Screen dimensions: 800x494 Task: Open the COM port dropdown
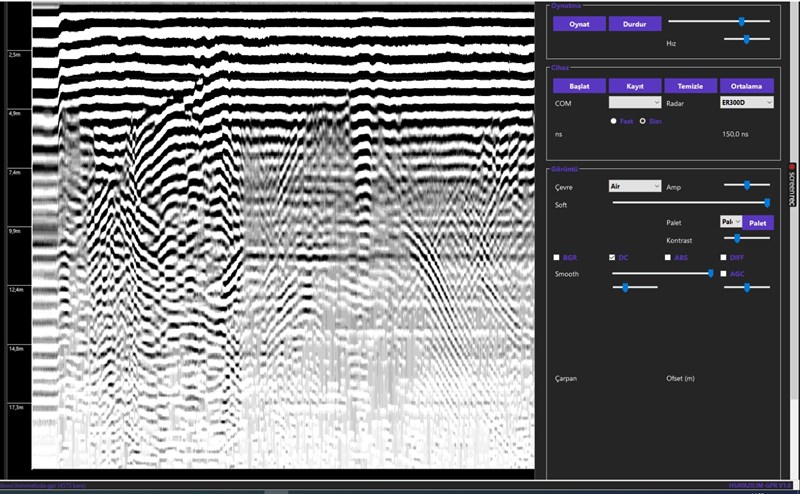[635, 102]
